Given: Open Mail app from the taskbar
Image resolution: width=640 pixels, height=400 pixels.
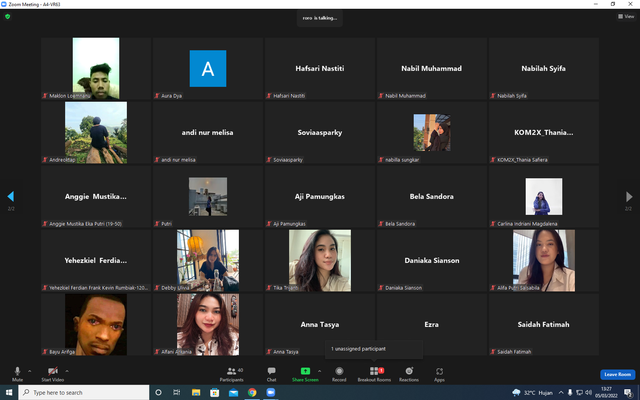Looking at the screenshot, I should click(x=233, y=392).
